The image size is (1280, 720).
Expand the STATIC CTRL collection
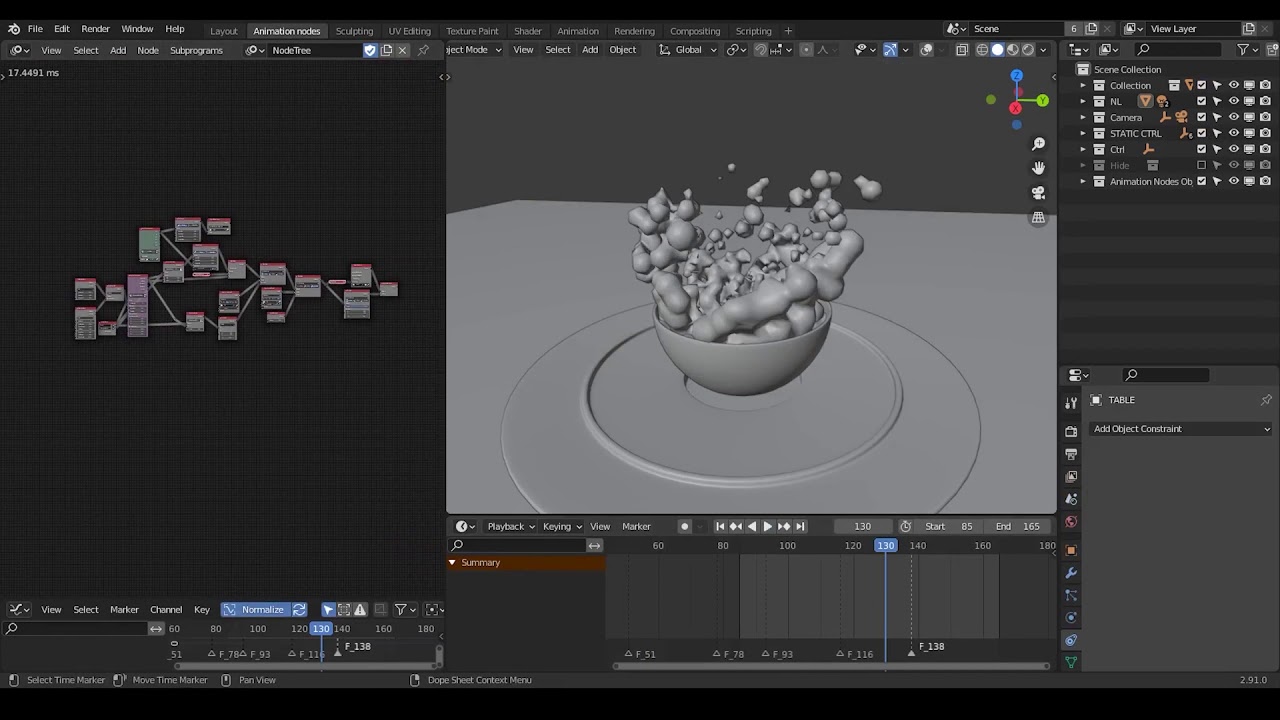pos(1083,133)
